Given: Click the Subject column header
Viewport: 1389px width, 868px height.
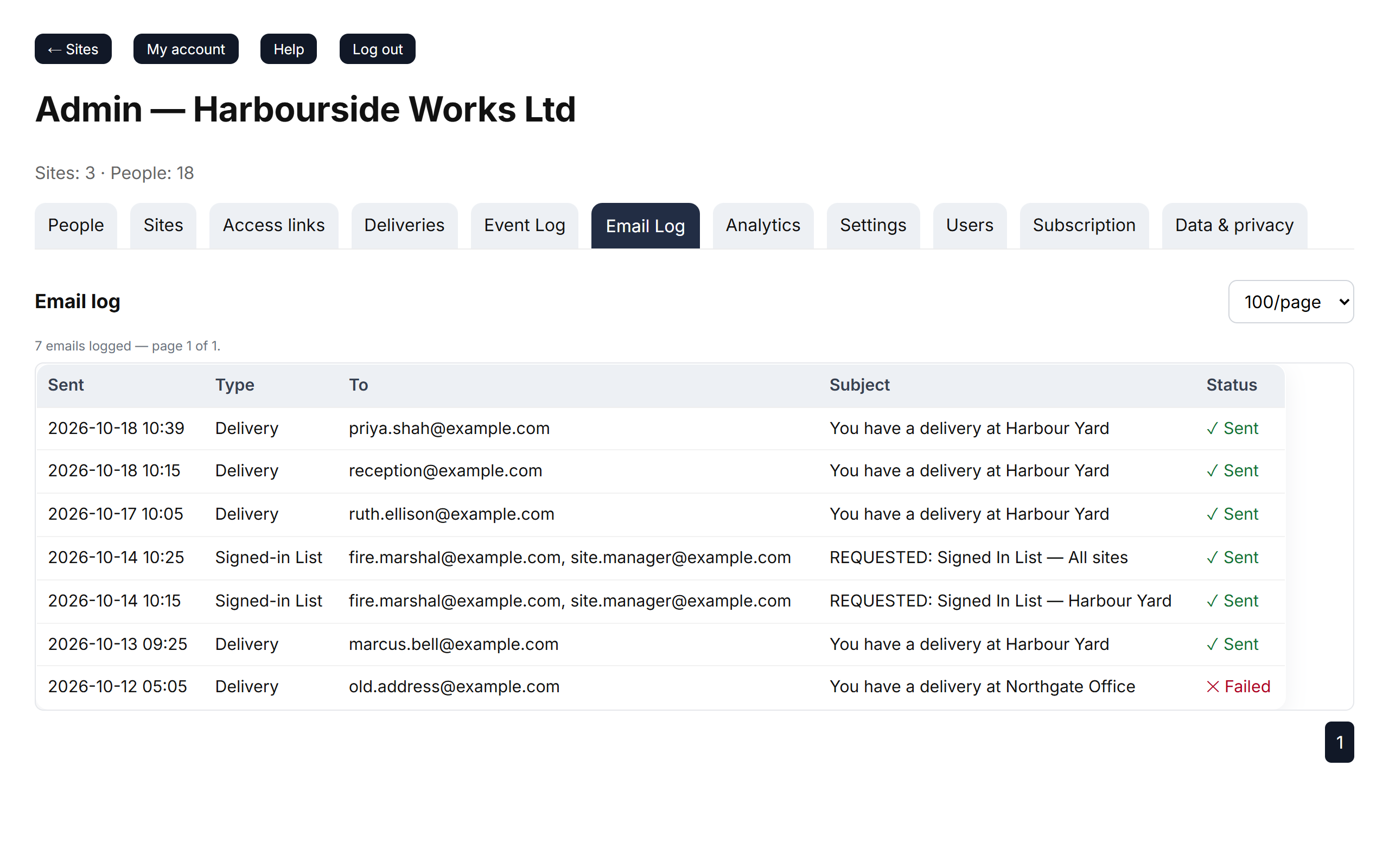Looking at the screenshot, I should pyautogui.click(x=859, y=385).
